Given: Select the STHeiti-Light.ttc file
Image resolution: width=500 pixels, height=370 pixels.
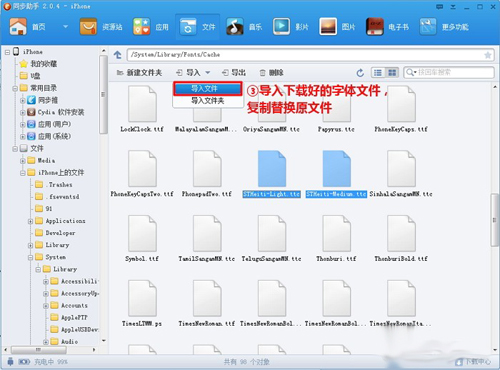Looking at the screenshot, I should [272, 174].
